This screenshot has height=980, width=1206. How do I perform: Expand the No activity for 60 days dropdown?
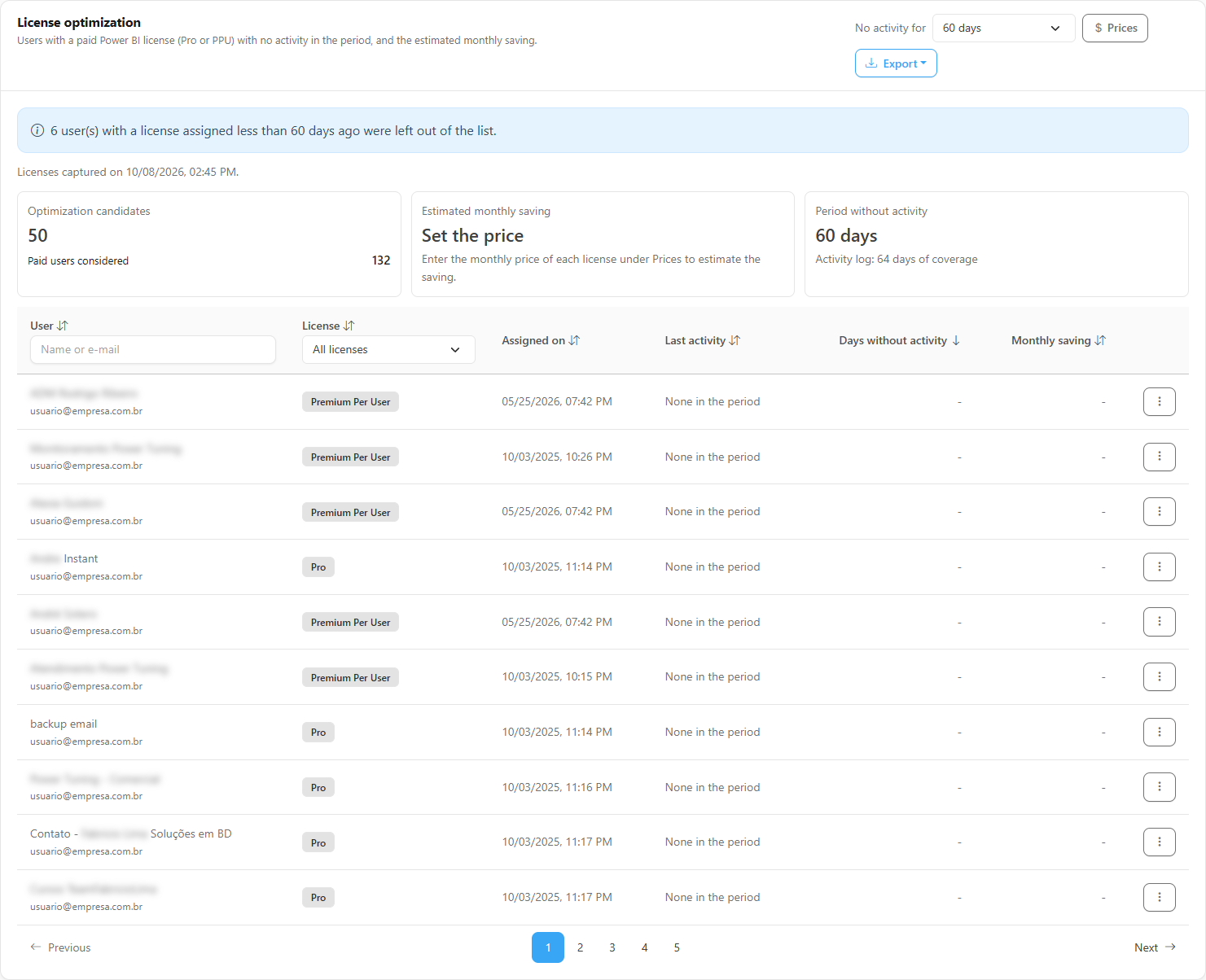(1003, 28)
